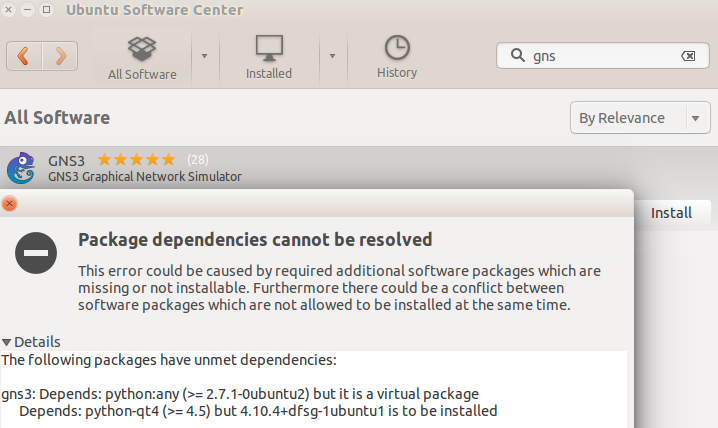The width and height of the screenshot is (718, 428).
Task: Maximize the Ubuntu Software Center window
Action: pos(46,9)
